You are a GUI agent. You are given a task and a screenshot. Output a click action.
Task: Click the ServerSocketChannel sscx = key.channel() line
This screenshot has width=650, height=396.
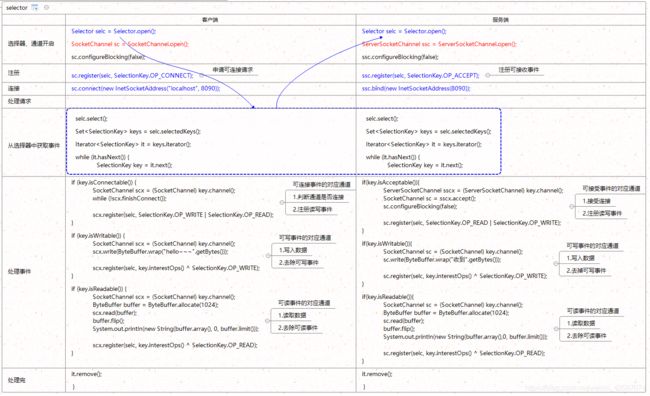(x=473, y=190)
